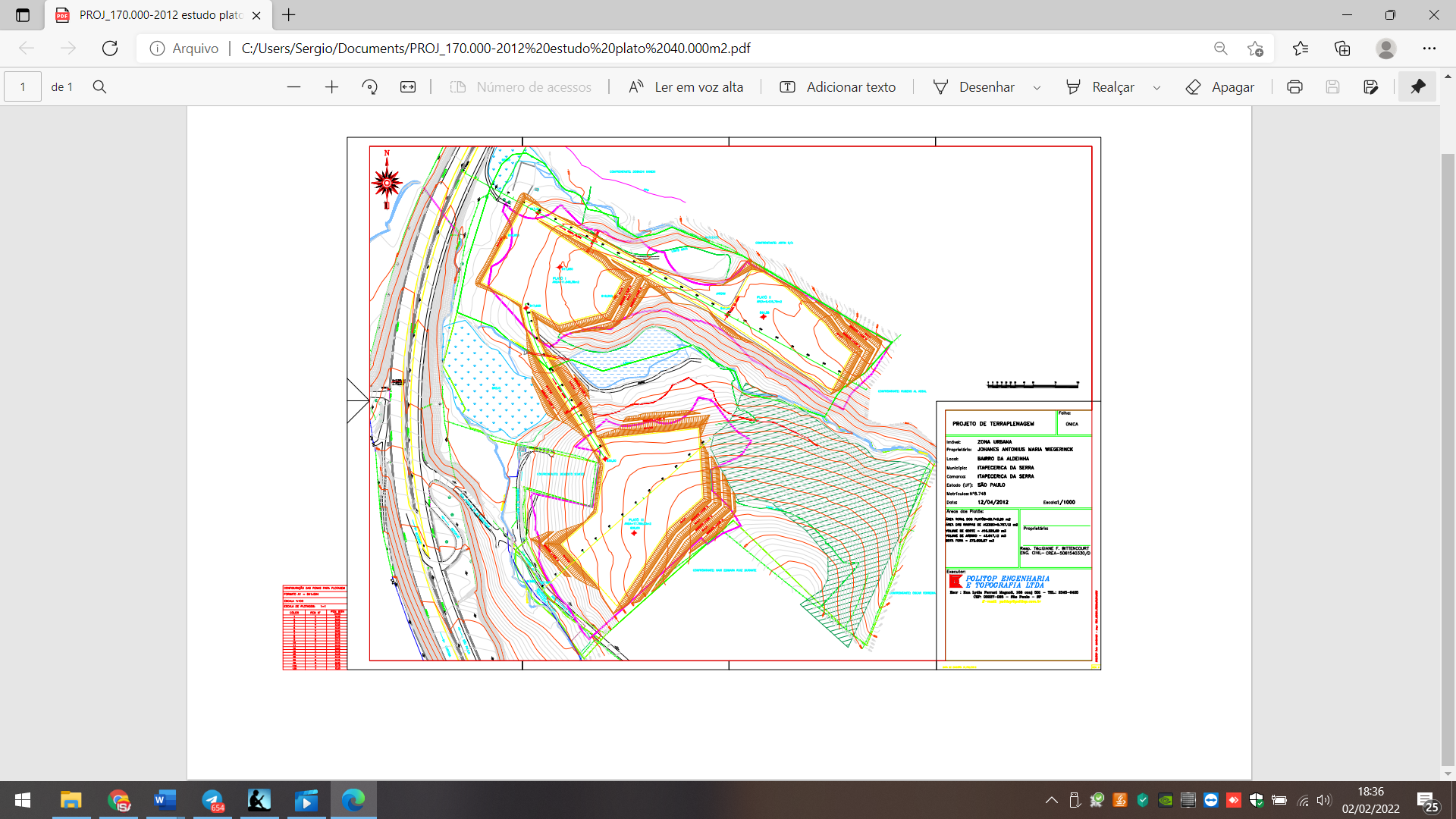Image resolution: width=1456 pixels, height=819 pixels.
Task: Open a new browser tab
Action: [x=289, y=15]
